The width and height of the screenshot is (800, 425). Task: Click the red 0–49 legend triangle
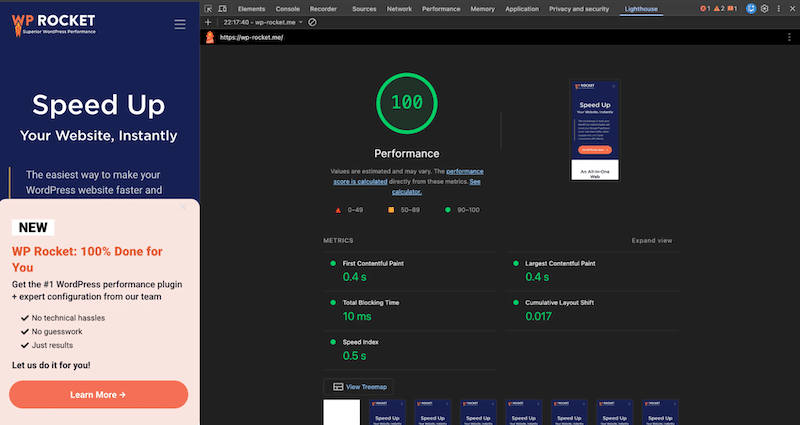click(x=338, y=210)
